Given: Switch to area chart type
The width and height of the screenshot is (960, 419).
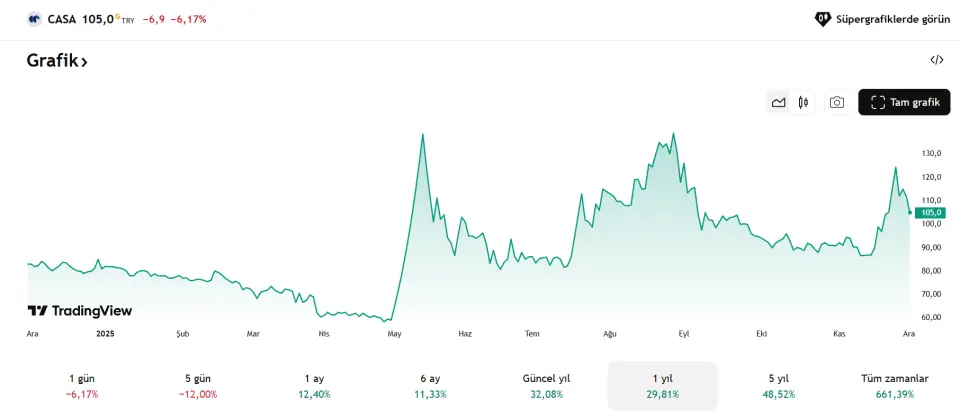Looking at the screenshot, I should [x=778, y=102].
